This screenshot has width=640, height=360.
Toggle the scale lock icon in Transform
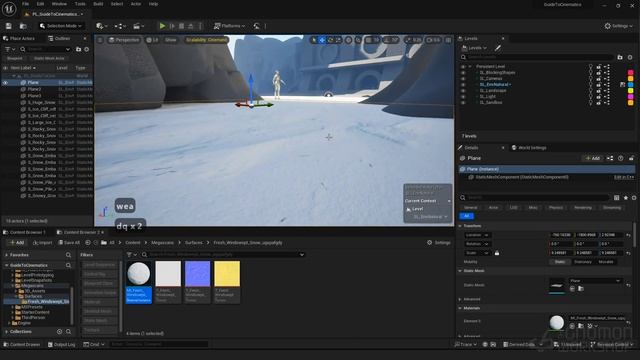click(497, 253)
